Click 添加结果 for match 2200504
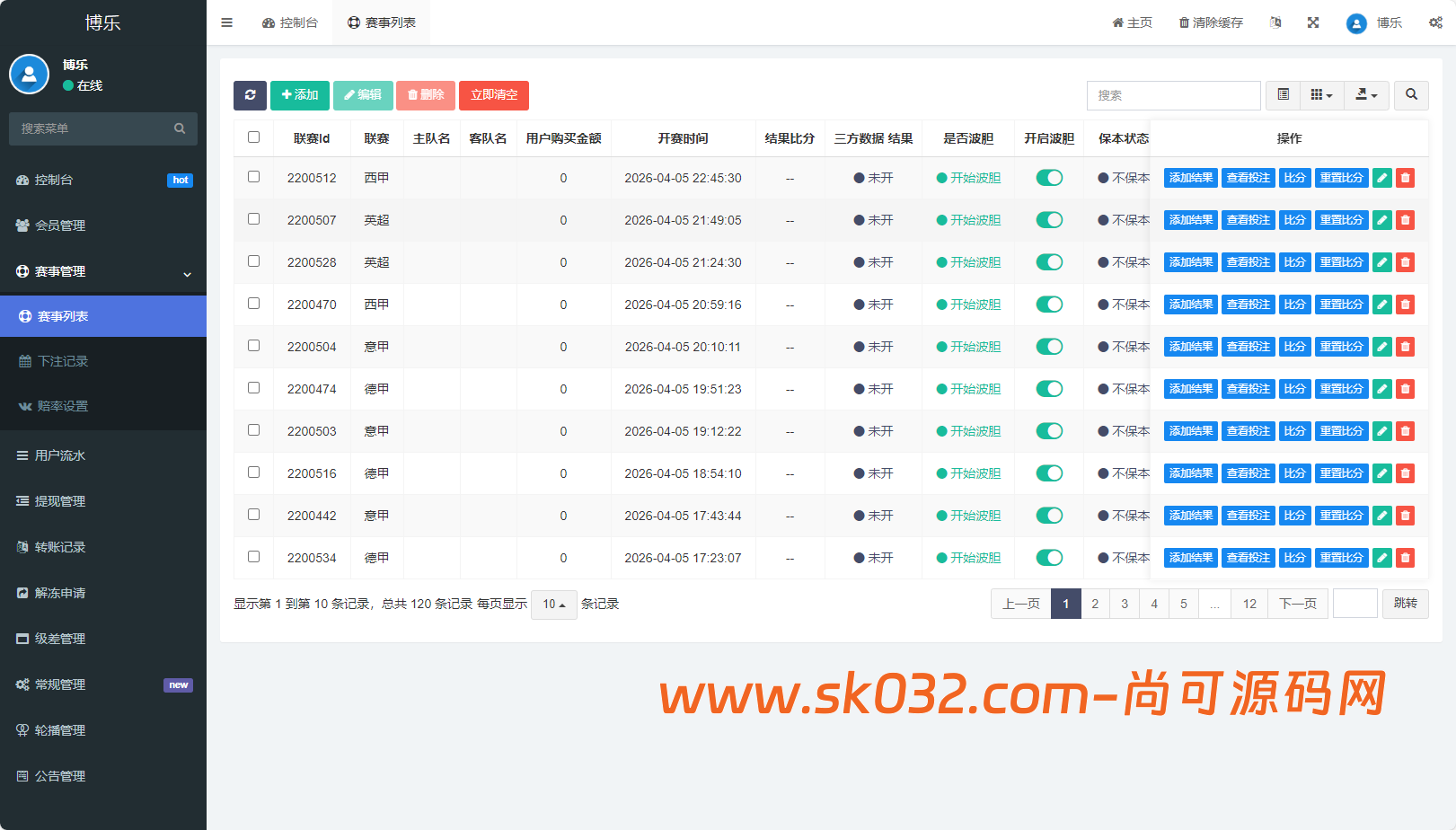Viewport: 1456px width, 830px height. point(1190,347)
